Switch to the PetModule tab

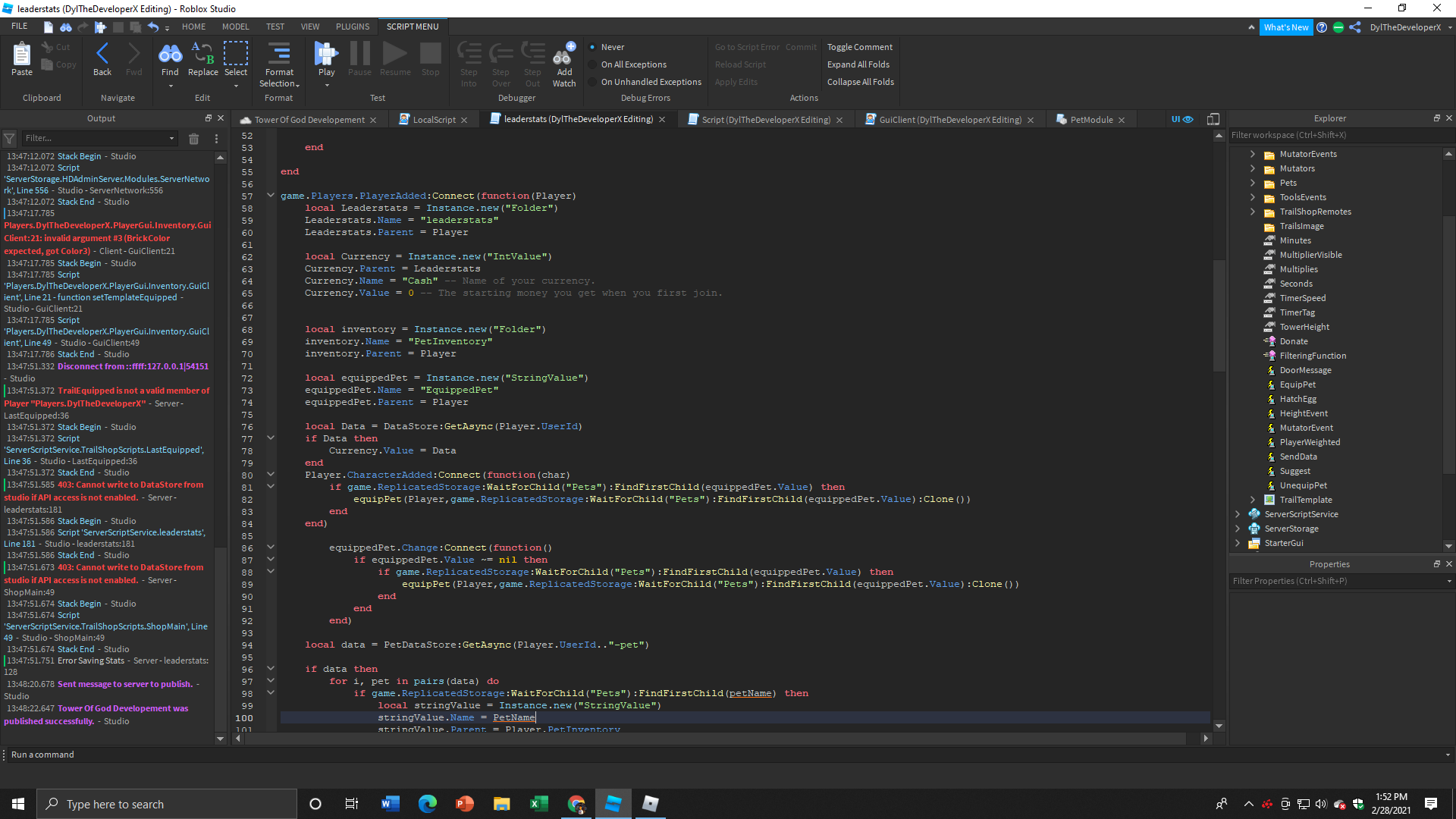1090,119
